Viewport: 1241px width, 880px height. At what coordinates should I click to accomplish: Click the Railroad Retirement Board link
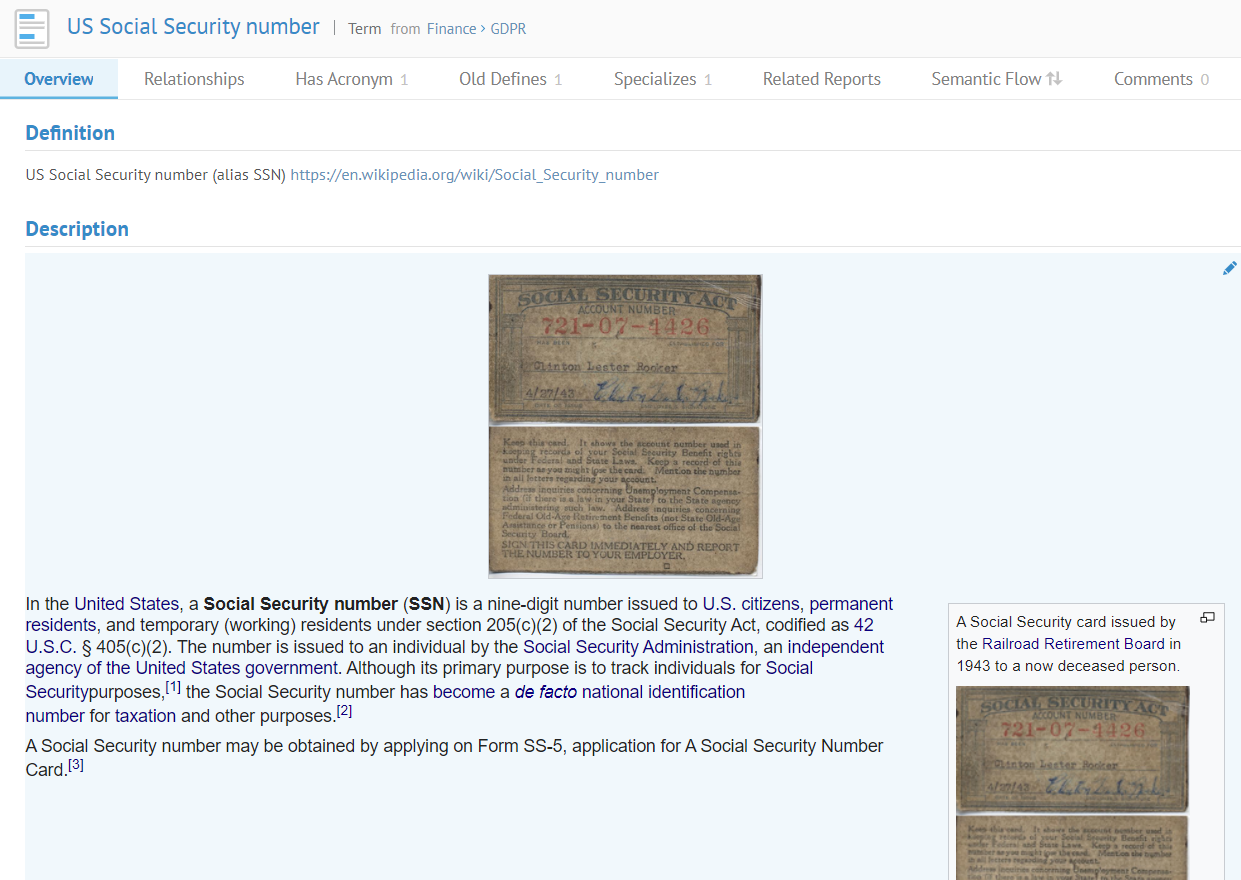click(1073, 644)
